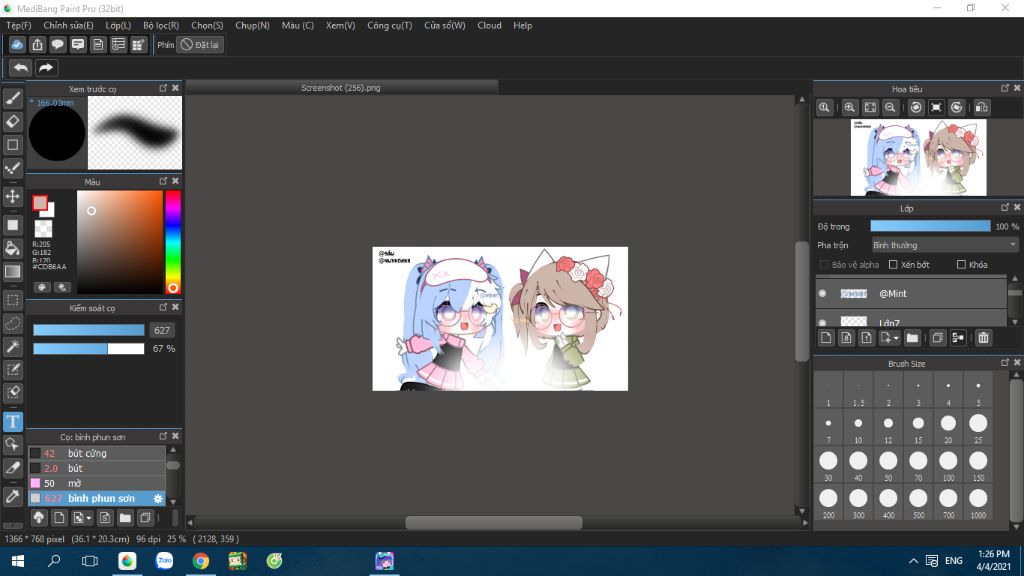Click the Redo arrow

pos(46,68)
